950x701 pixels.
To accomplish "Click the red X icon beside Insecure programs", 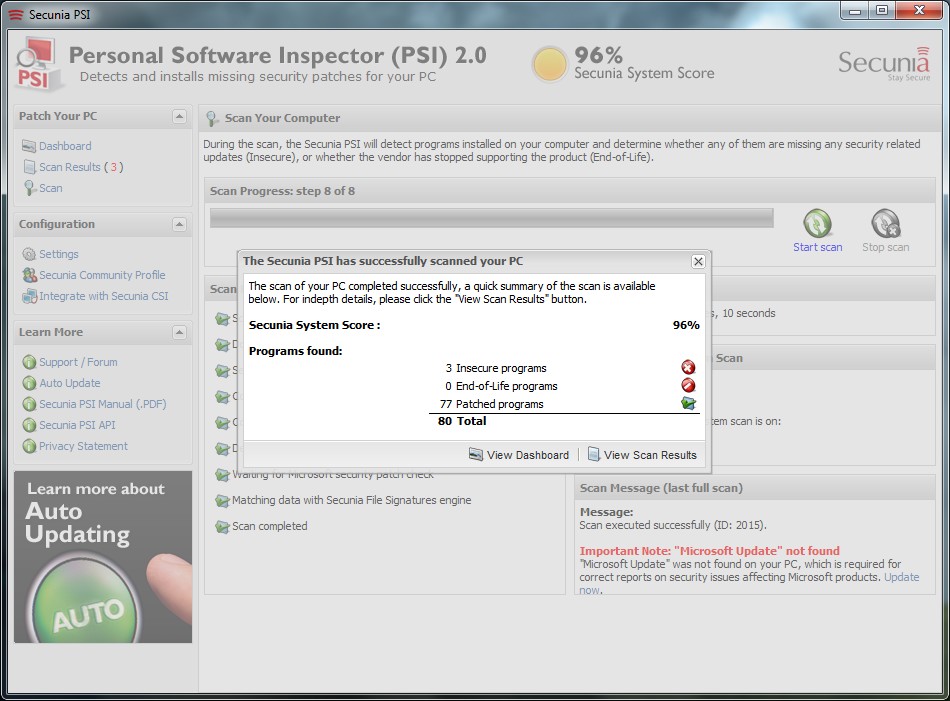I will pos(688,367).
